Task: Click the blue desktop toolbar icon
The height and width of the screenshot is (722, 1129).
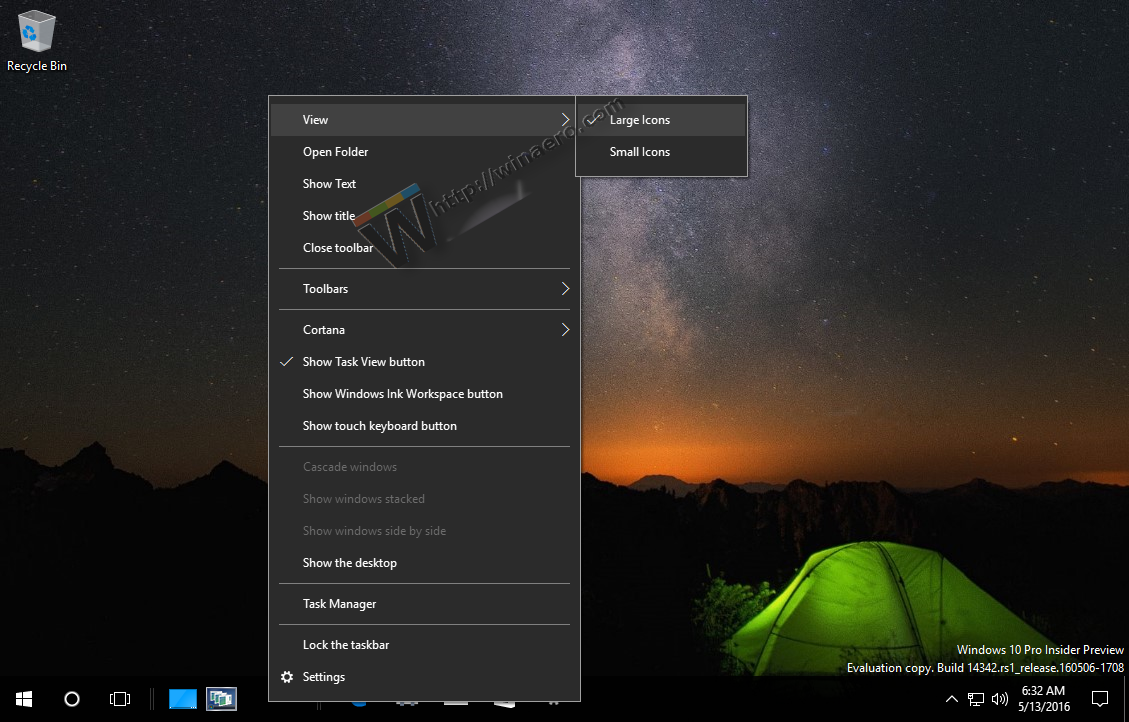Action: (183, 698)
